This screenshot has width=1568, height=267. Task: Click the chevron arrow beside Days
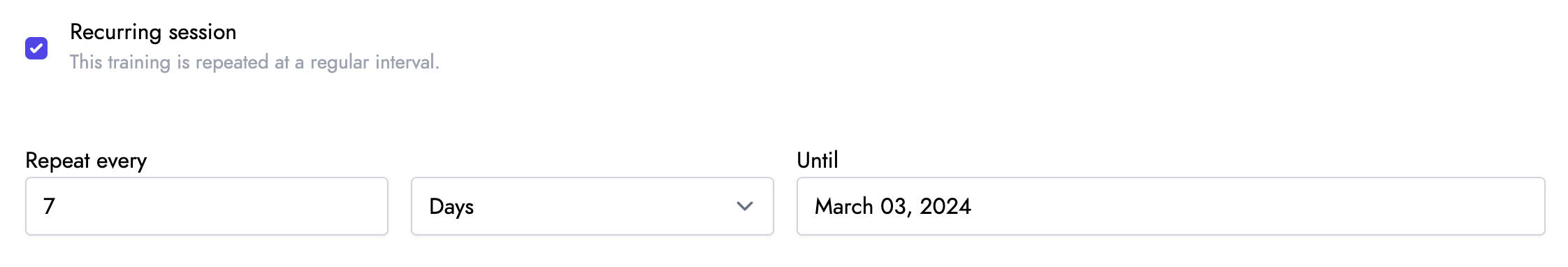(x=745, y=206)
